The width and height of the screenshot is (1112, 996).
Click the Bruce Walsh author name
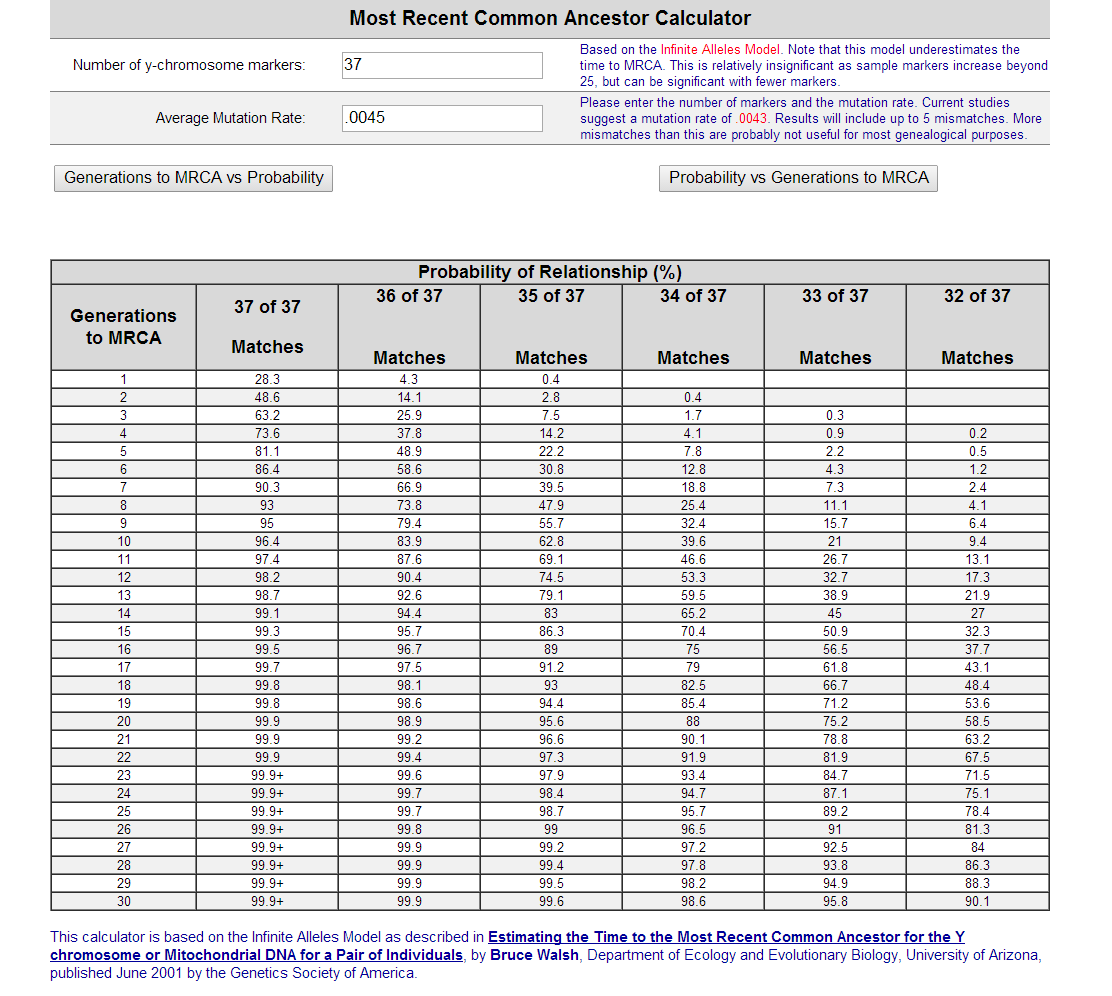tap(536, 955)
